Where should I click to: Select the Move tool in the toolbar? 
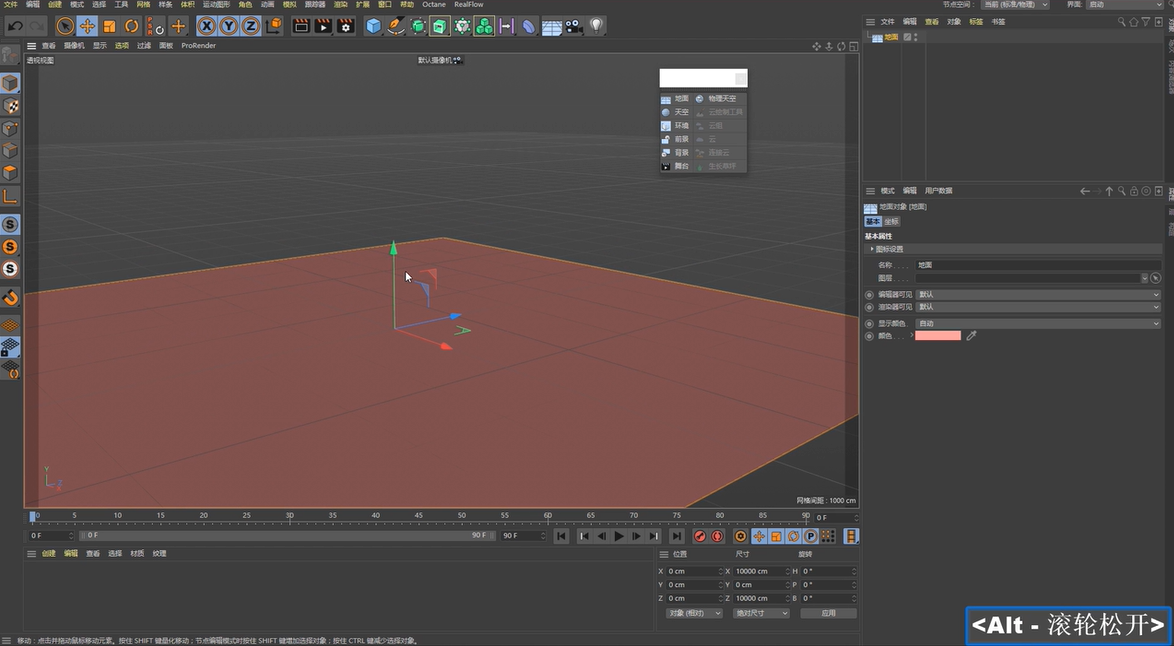pyautogui.click(x=87, y=25)
